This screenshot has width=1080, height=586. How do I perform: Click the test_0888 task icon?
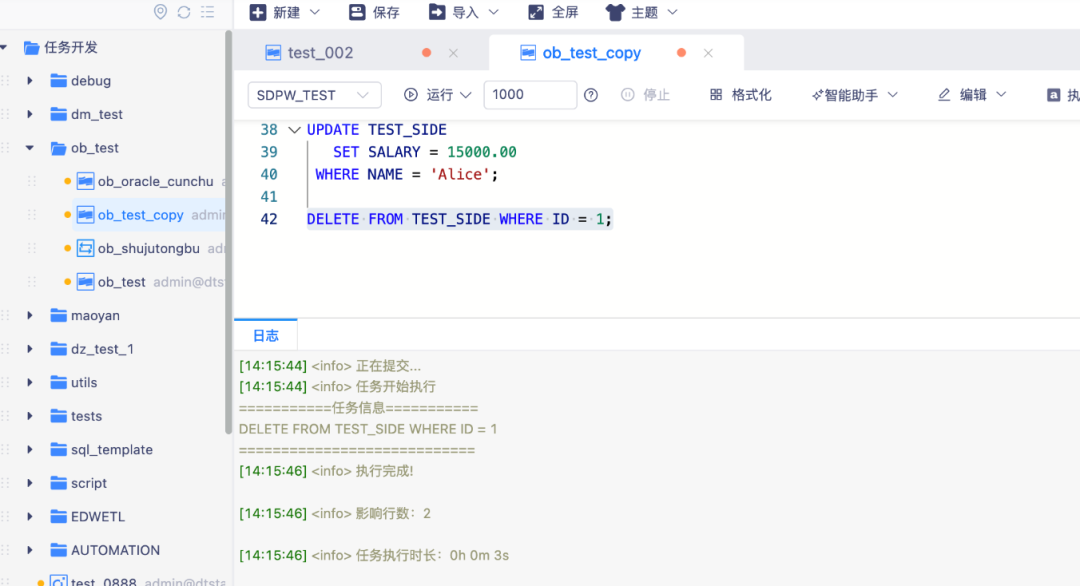point(59,581)
